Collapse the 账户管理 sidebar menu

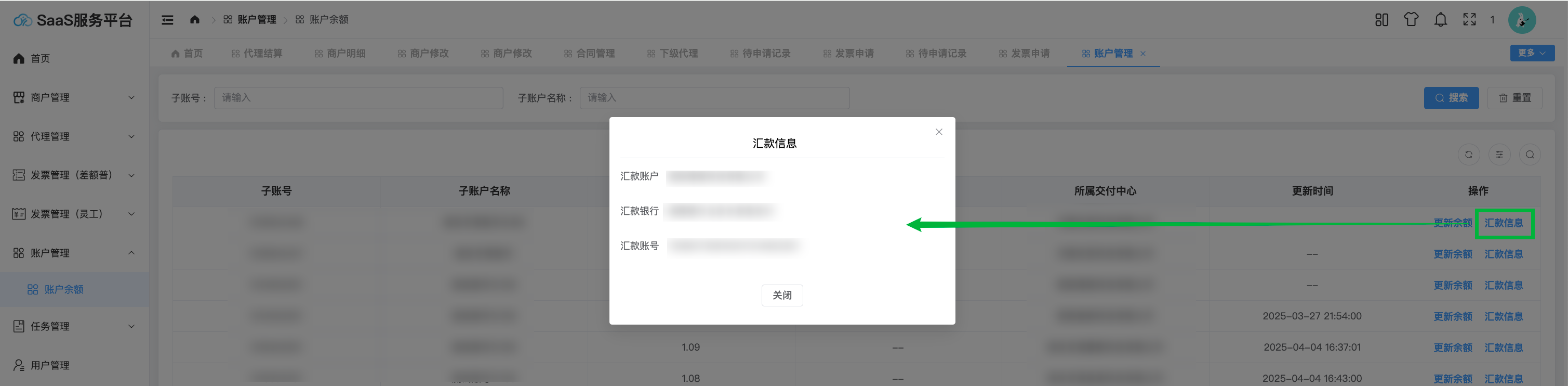(x=74, y=253)
